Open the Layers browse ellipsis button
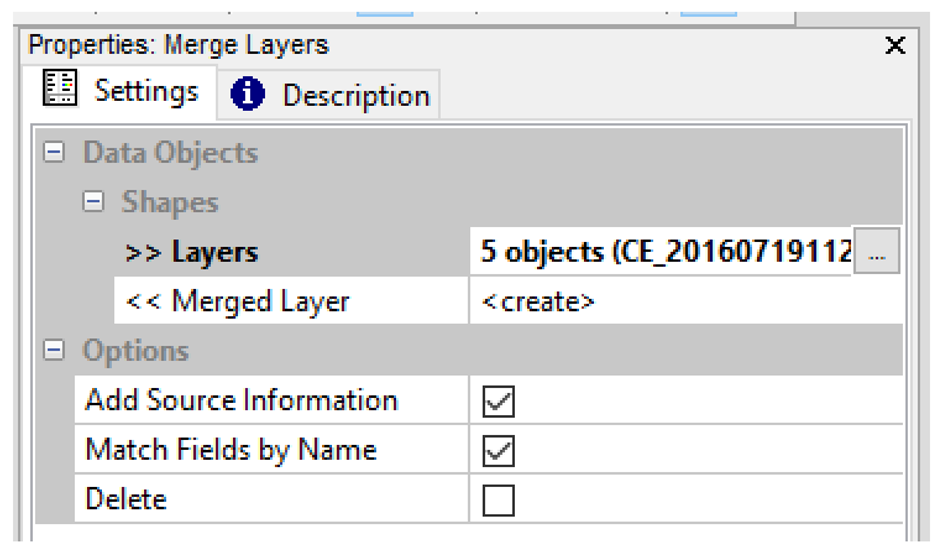 877,252
